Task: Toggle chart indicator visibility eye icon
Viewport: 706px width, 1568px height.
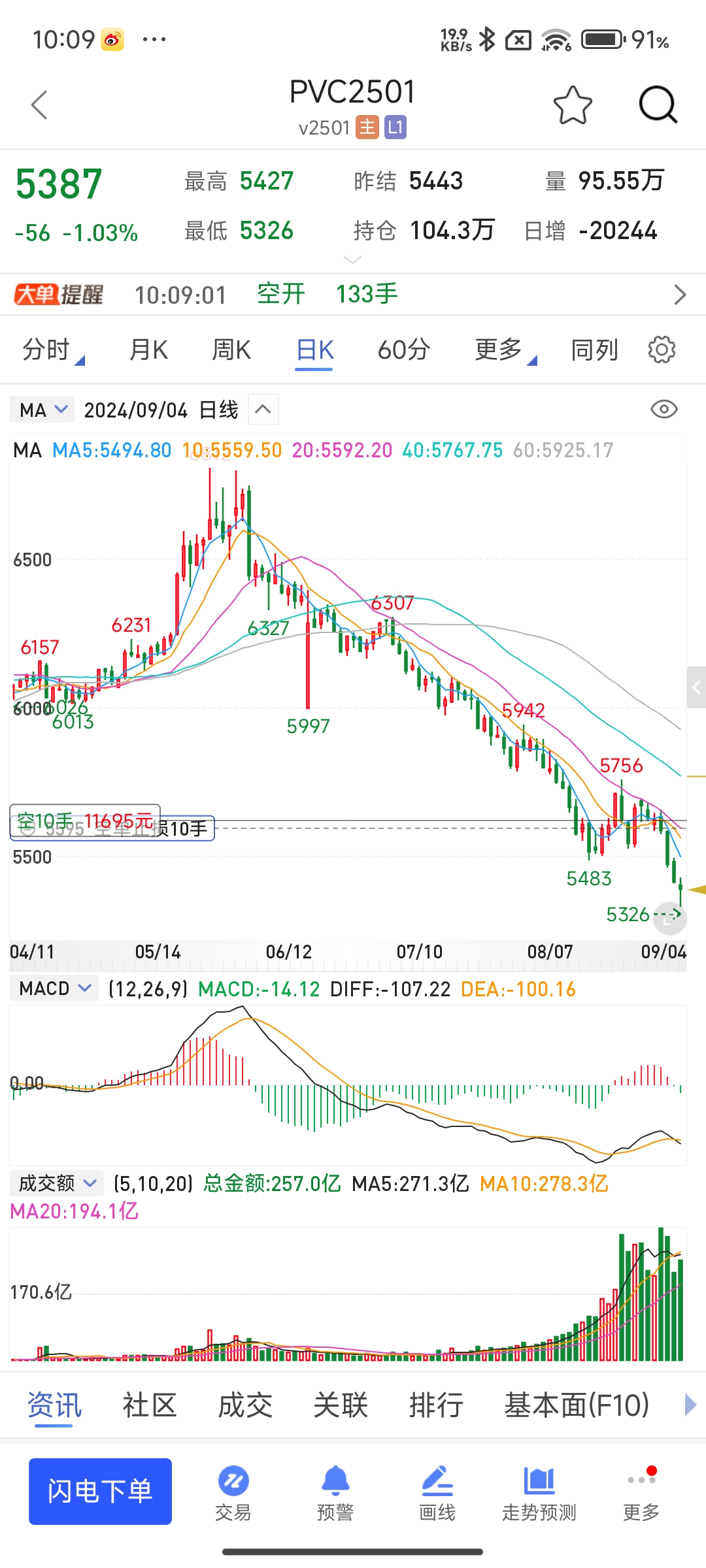Action: coord(664,410)
